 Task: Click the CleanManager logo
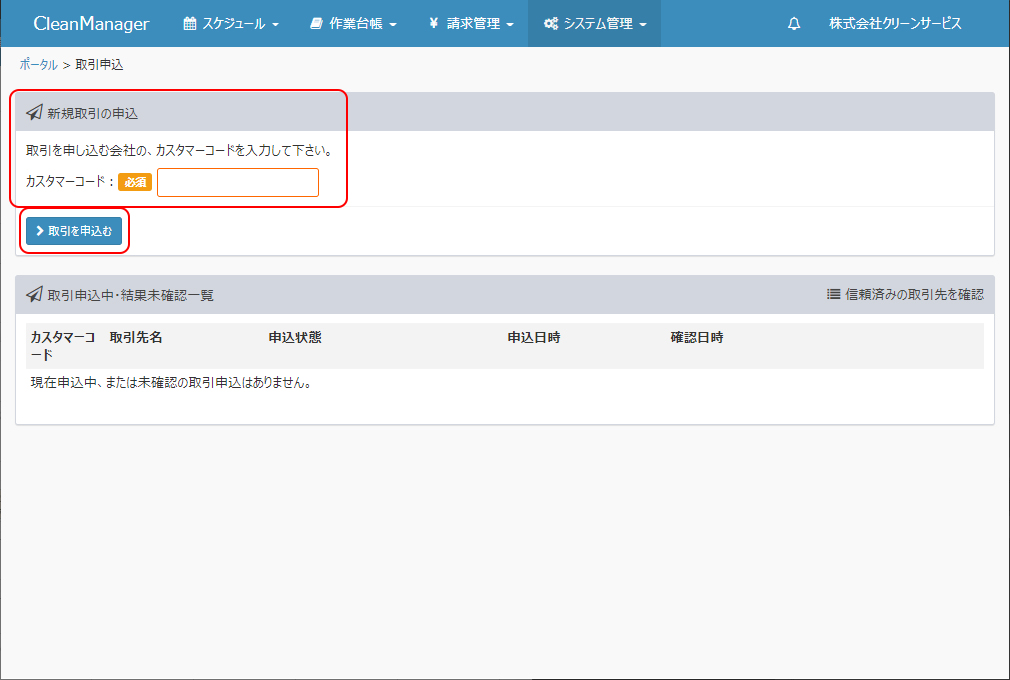point(91,24)
